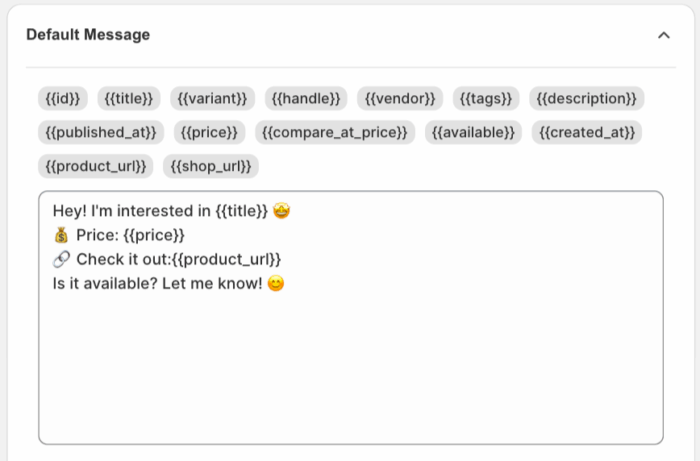Collapse the Default Message section
The height and width of the screenshot is (461, 700).
point(663,35)
